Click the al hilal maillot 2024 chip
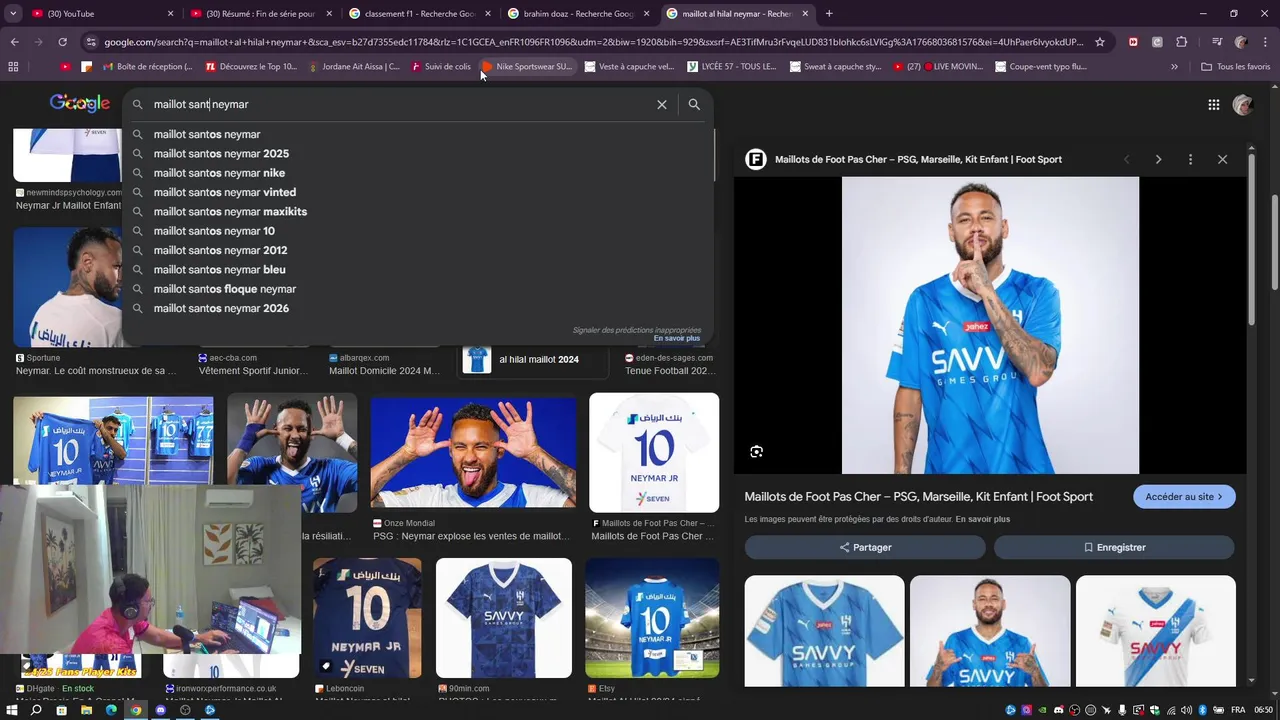 coord(532,359)
